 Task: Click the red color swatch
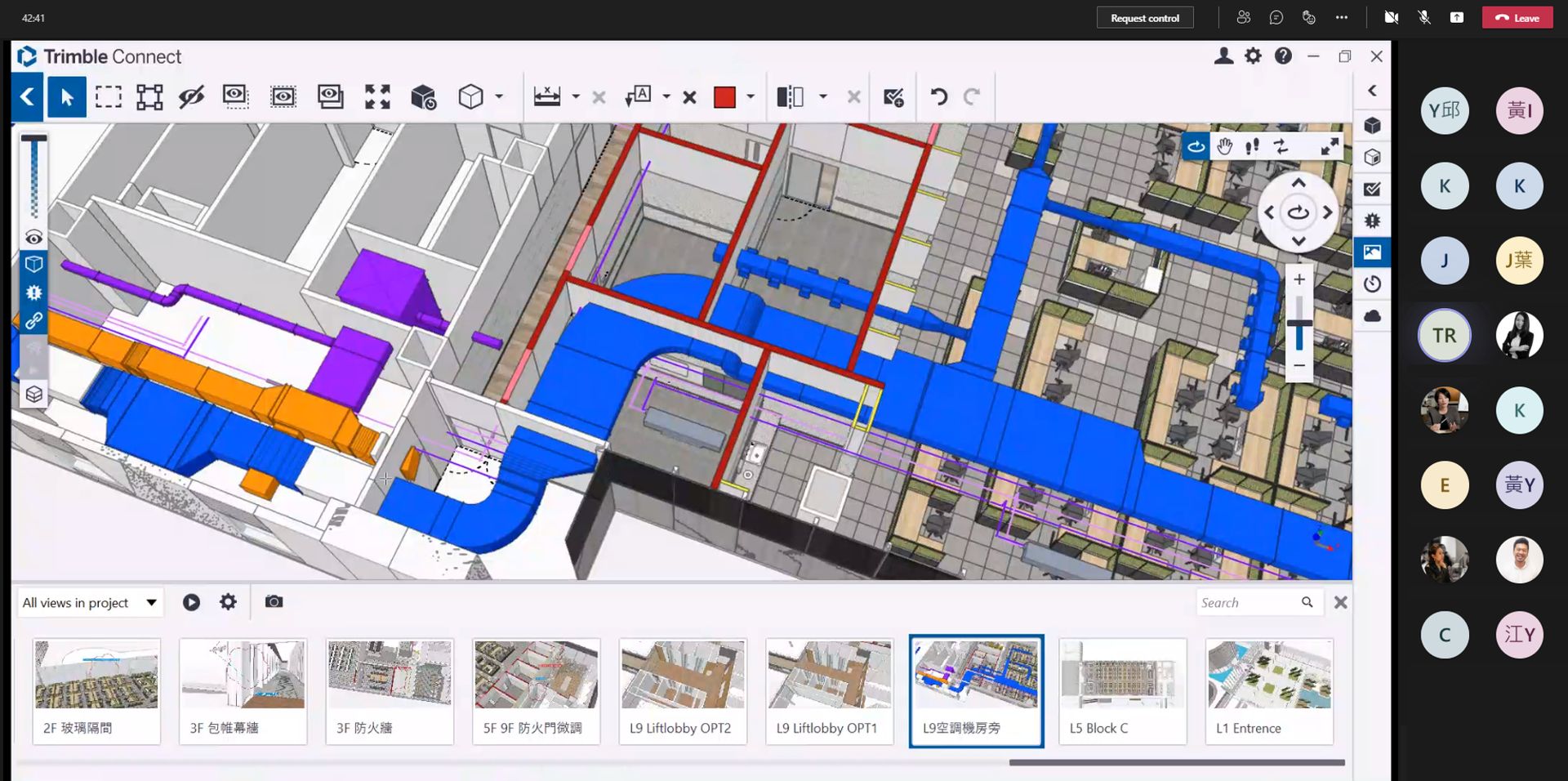click(724, 97)
